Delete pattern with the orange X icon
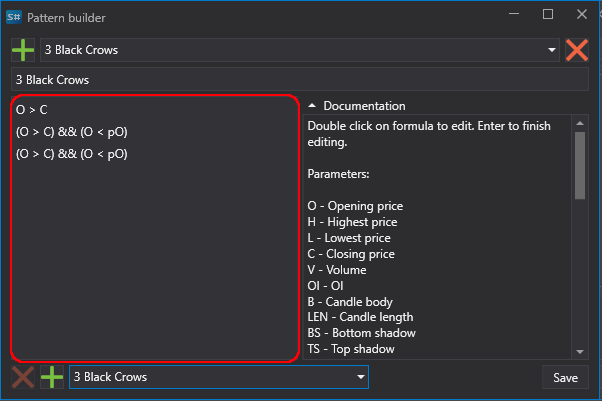The width and height of the screenshot is (602, 401). pyautogui.click(x=577, y=50)
